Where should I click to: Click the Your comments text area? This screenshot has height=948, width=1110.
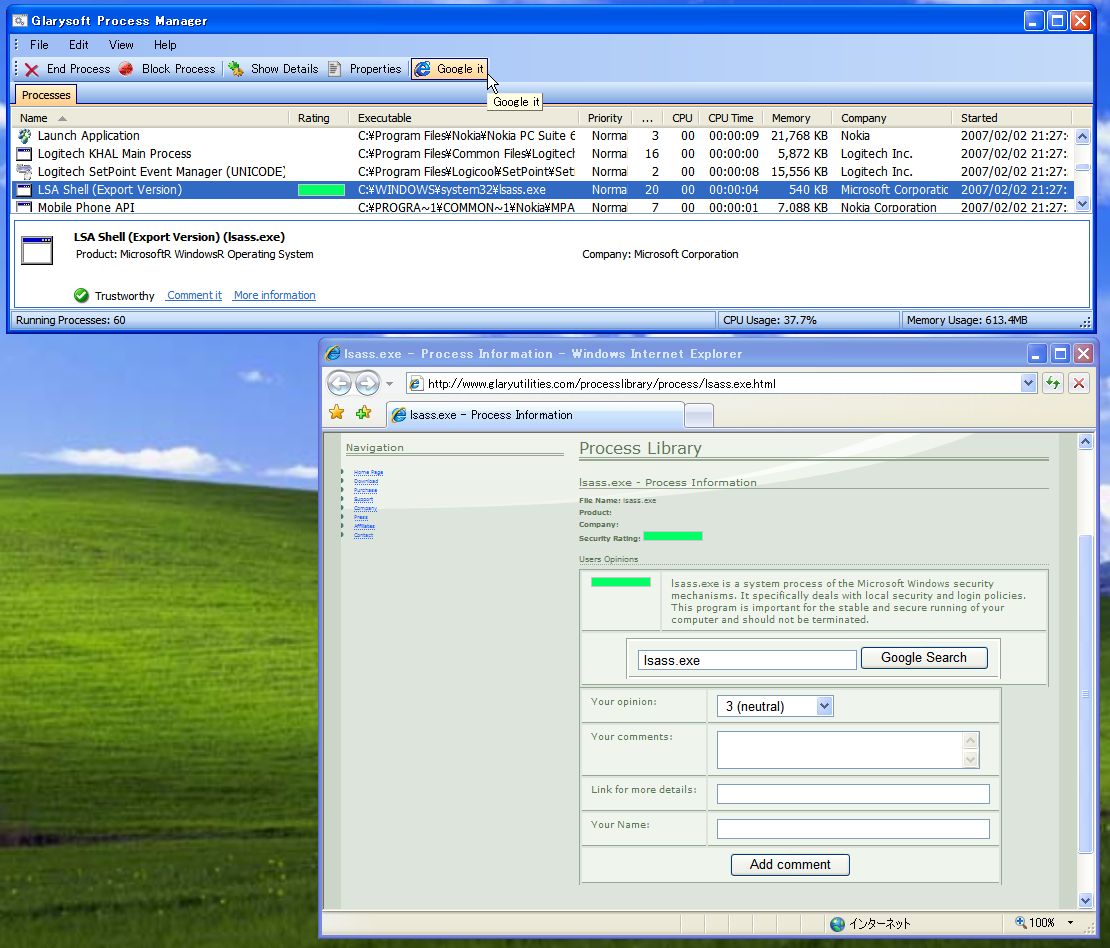point(847,750)
